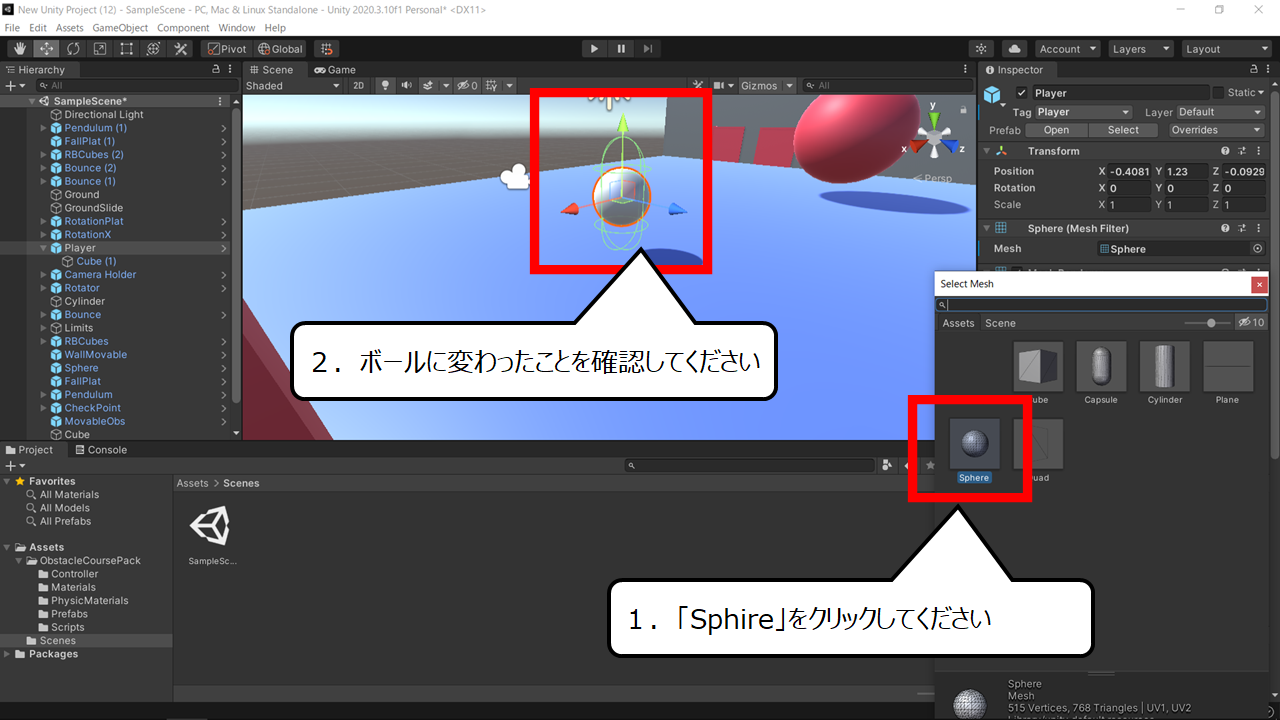Viewport: 1280px width, 720px height.
Task: Open Layout dropdown
Action: pos(1225,48)
